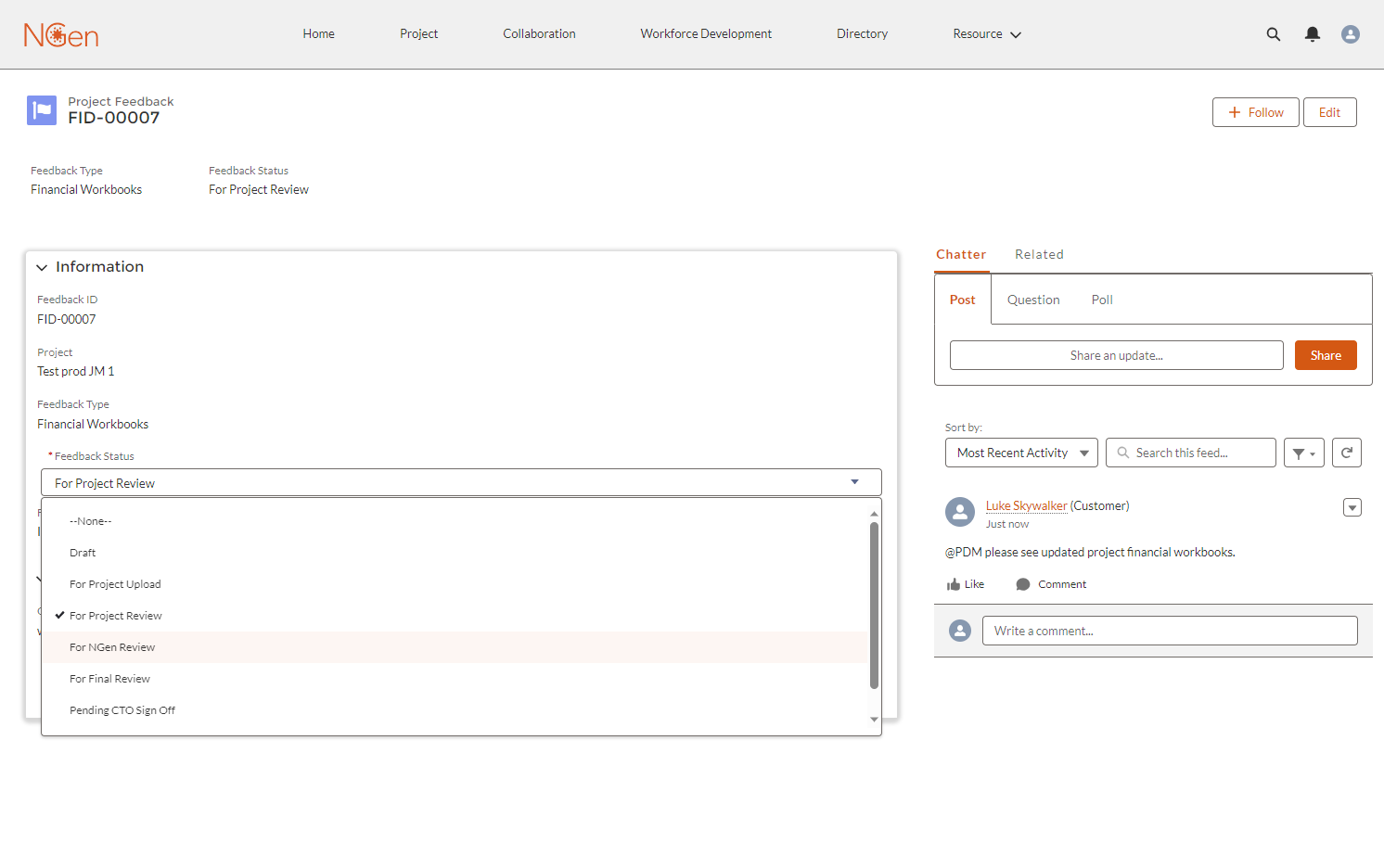Open the Directory nav item
1384x868 pixels.
[862, 34]
